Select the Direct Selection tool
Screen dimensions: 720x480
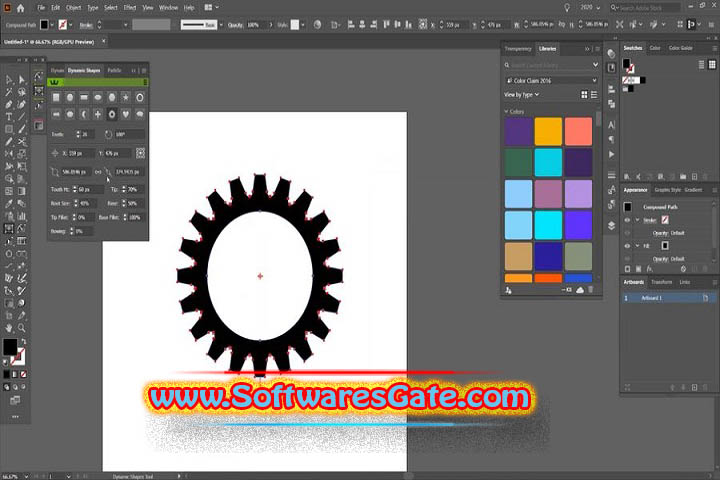point(21,80)
